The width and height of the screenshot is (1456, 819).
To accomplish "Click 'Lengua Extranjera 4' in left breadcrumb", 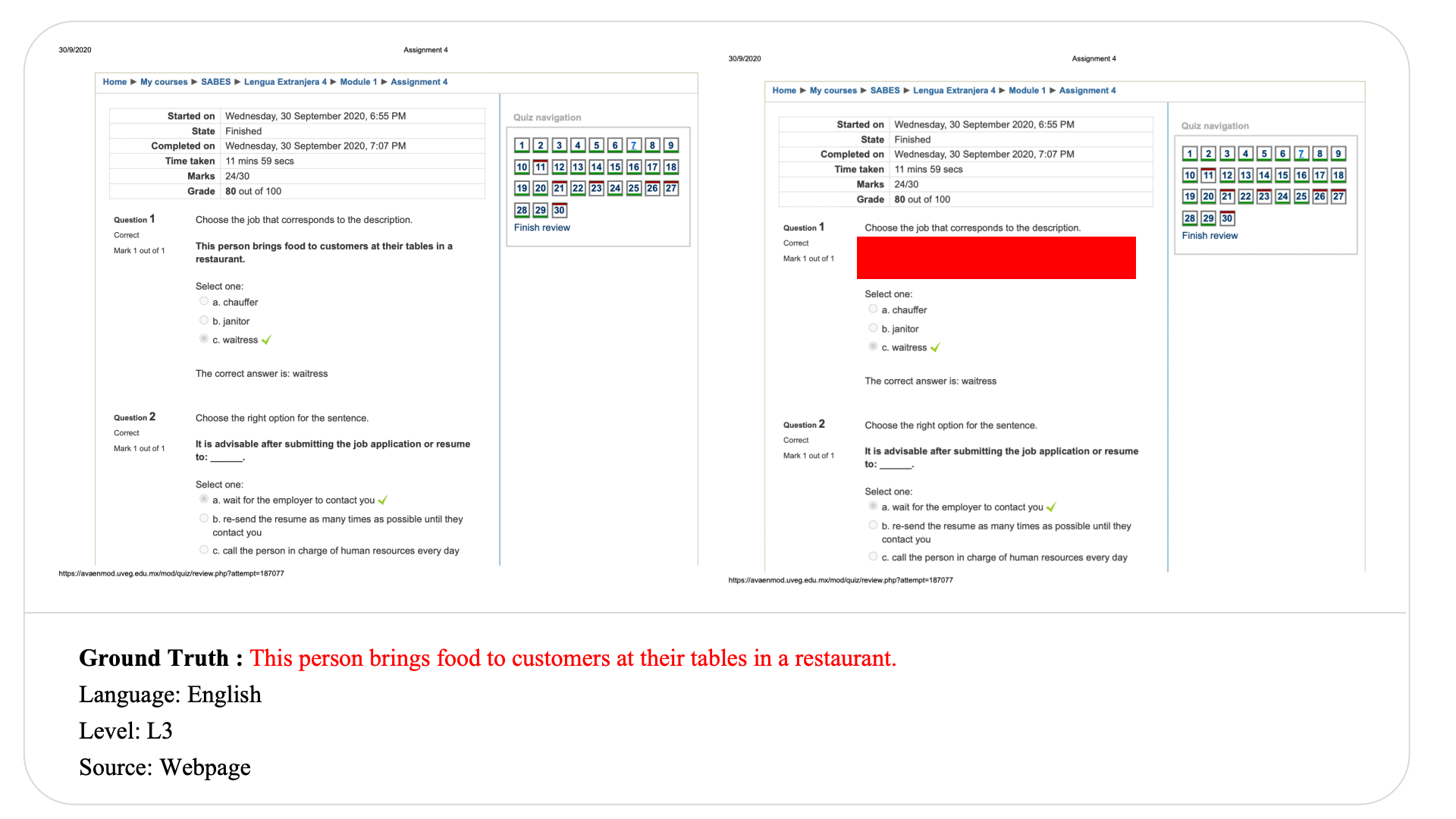I will [x=285, y=82].
